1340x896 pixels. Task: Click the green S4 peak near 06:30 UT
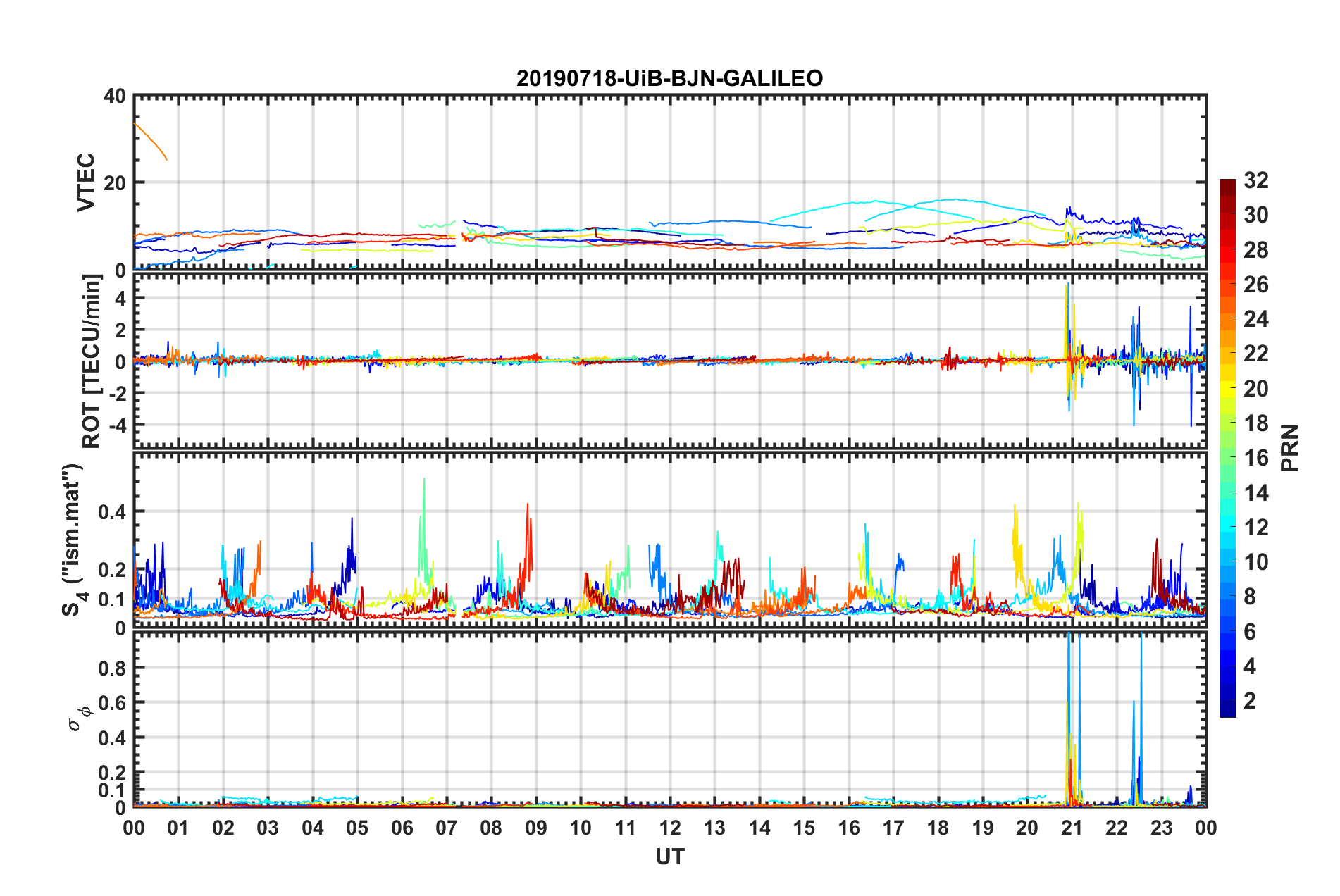423,521
